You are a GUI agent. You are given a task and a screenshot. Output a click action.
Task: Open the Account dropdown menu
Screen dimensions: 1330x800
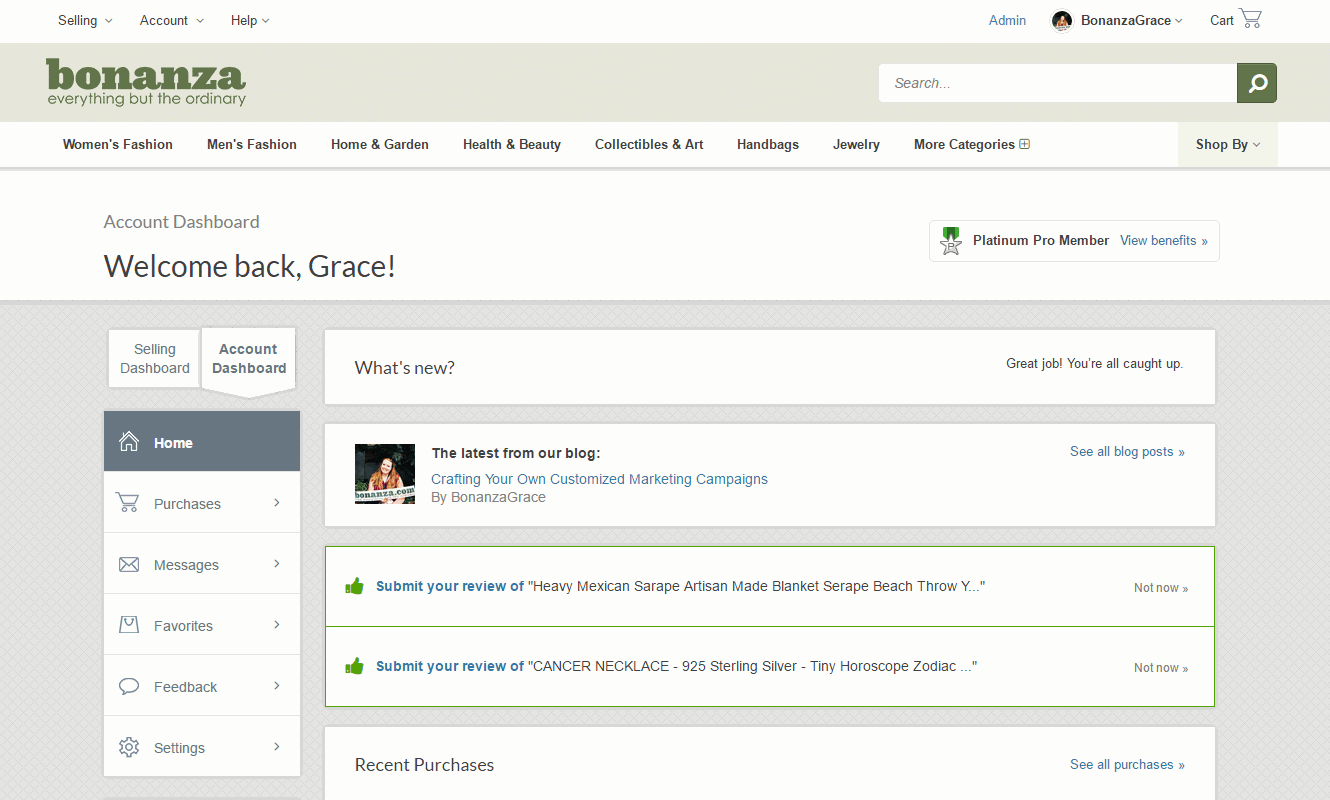(x=172, y=20)
